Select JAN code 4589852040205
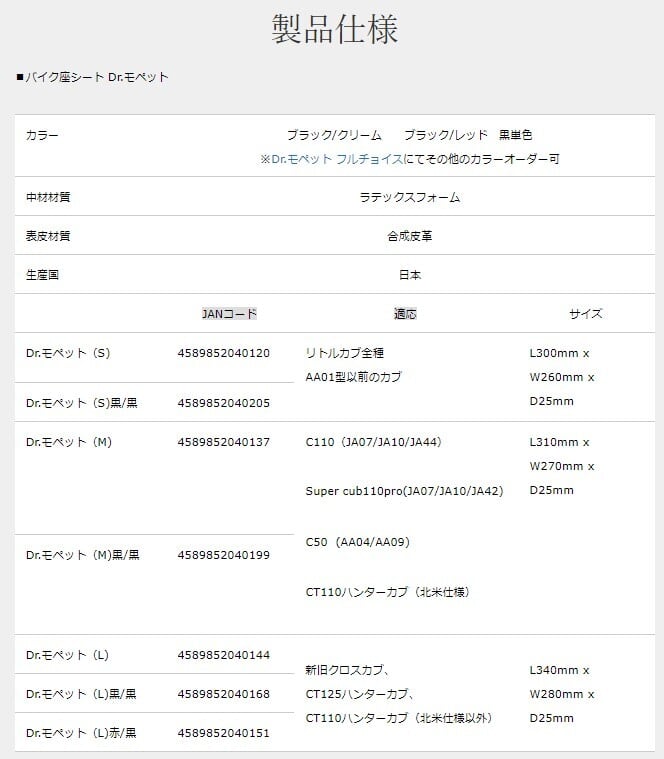The image size is (664, 759). (x=224, y=403)
